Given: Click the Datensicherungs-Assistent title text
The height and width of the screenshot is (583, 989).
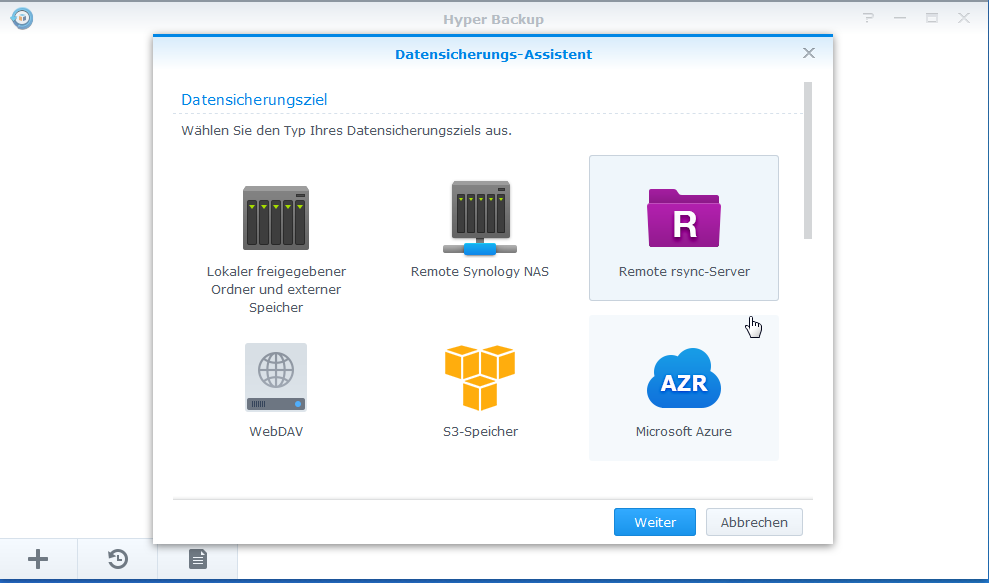Looking at the screenshot, I should (493, 54).
